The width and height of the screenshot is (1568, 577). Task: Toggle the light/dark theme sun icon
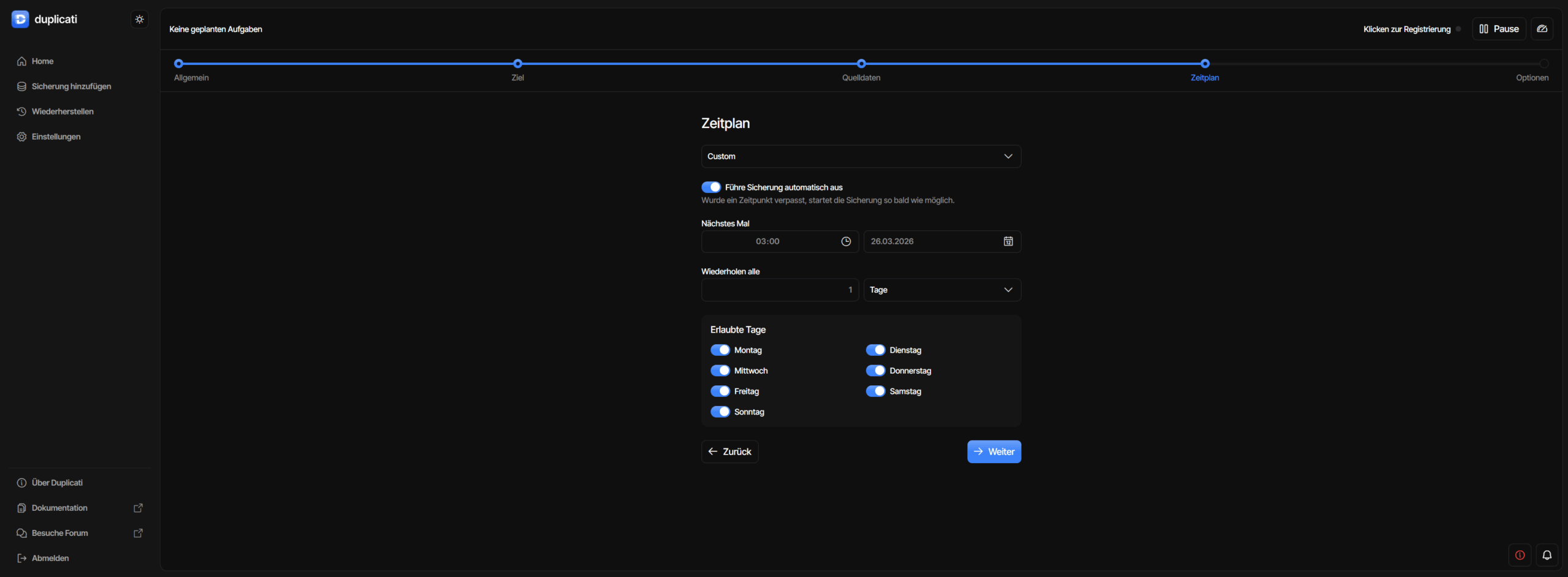pos(140,20)
